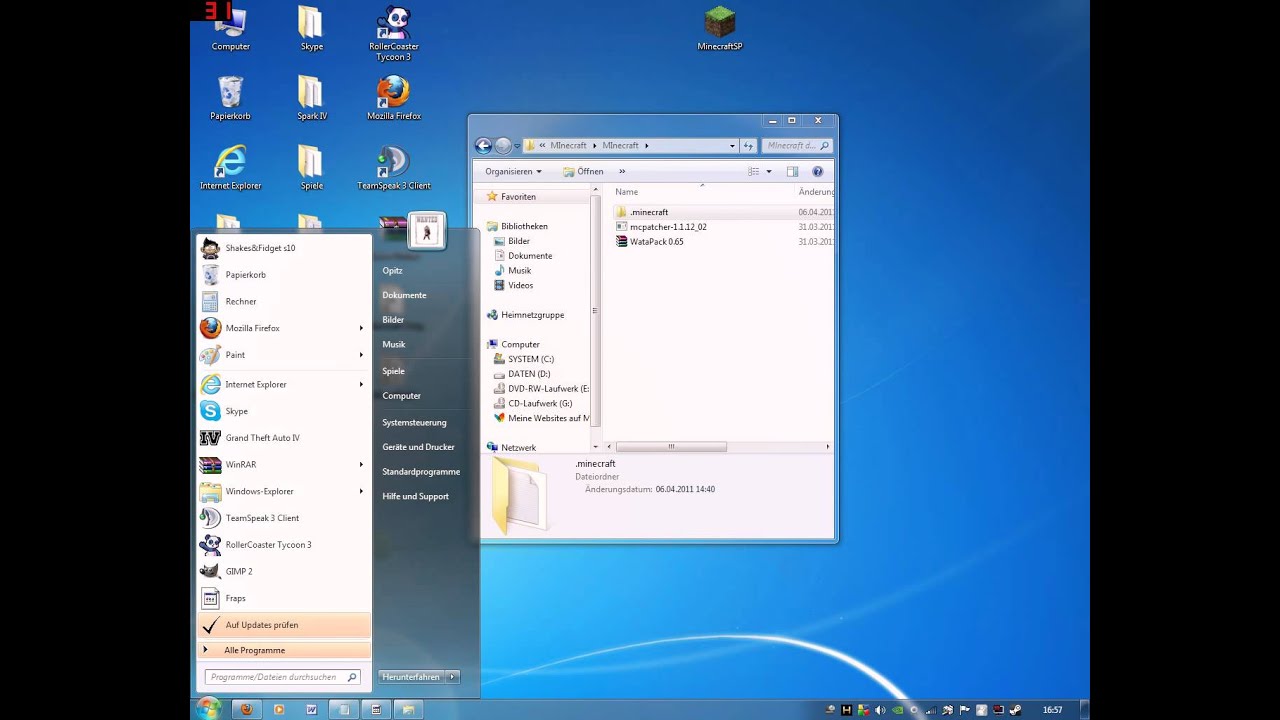Image resolution: width=1280 pixels, height=720 pixels.
Task: Click the Programme/Dateien durchsuchen search field
Action: point(274,677)
